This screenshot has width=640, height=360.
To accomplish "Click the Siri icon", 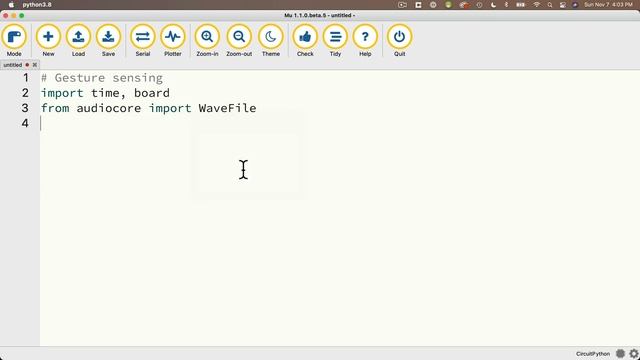I will click(x=575, y=5).
